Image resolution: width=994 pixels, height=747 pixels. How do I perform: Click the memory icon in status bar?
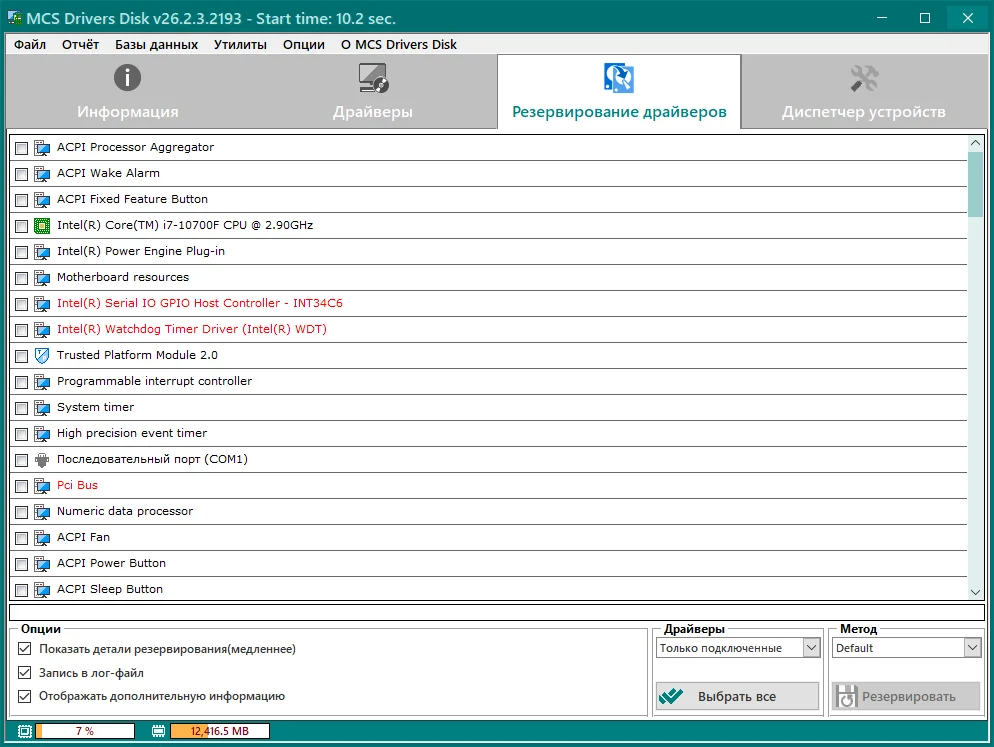158,731
